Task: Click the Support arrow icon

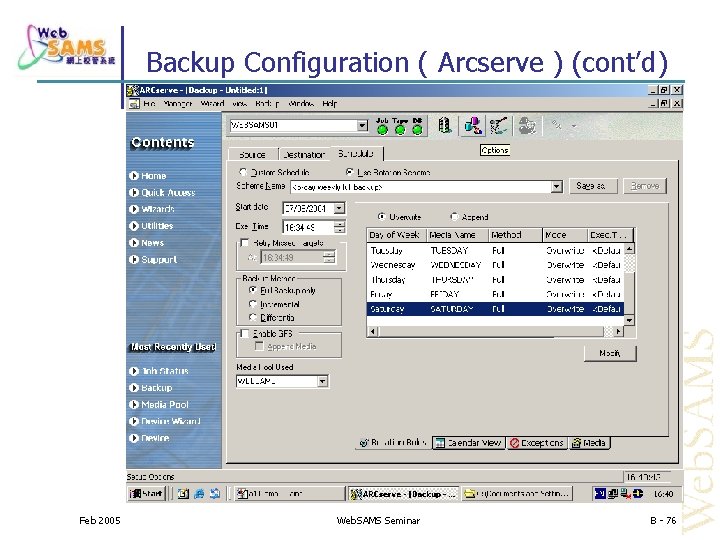Action: (x=134, y=259)
